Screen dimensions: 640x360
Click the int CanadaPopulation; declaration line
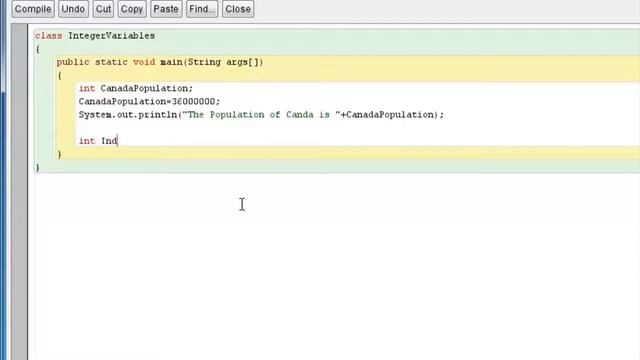click(x=136, y=89)
